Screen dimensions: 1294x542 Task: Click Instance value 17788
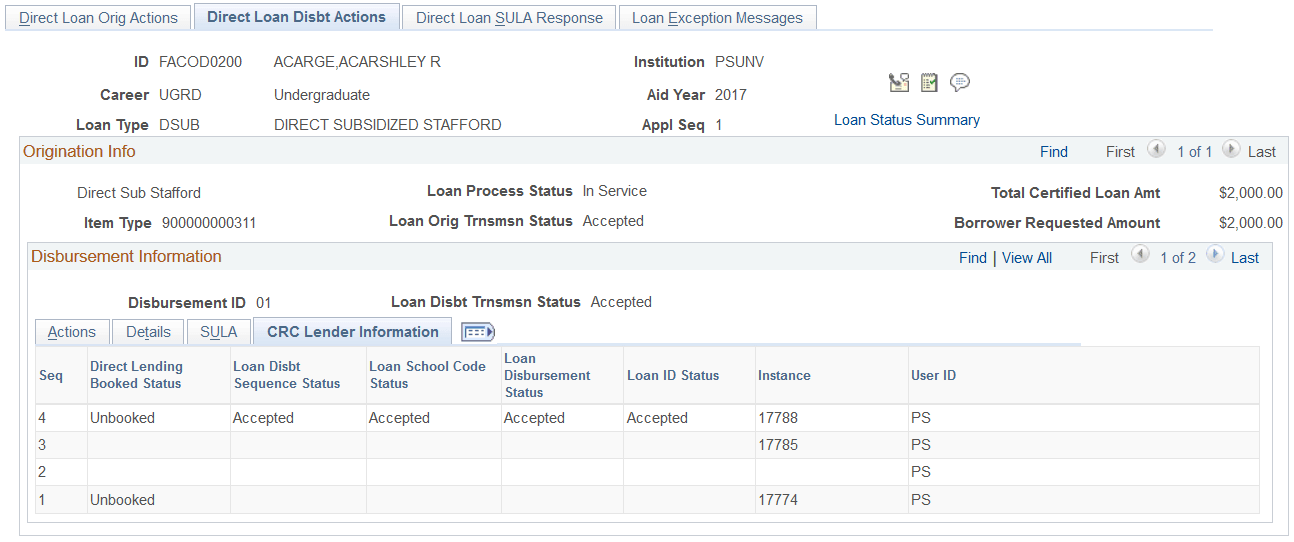[x=778, y=418]
